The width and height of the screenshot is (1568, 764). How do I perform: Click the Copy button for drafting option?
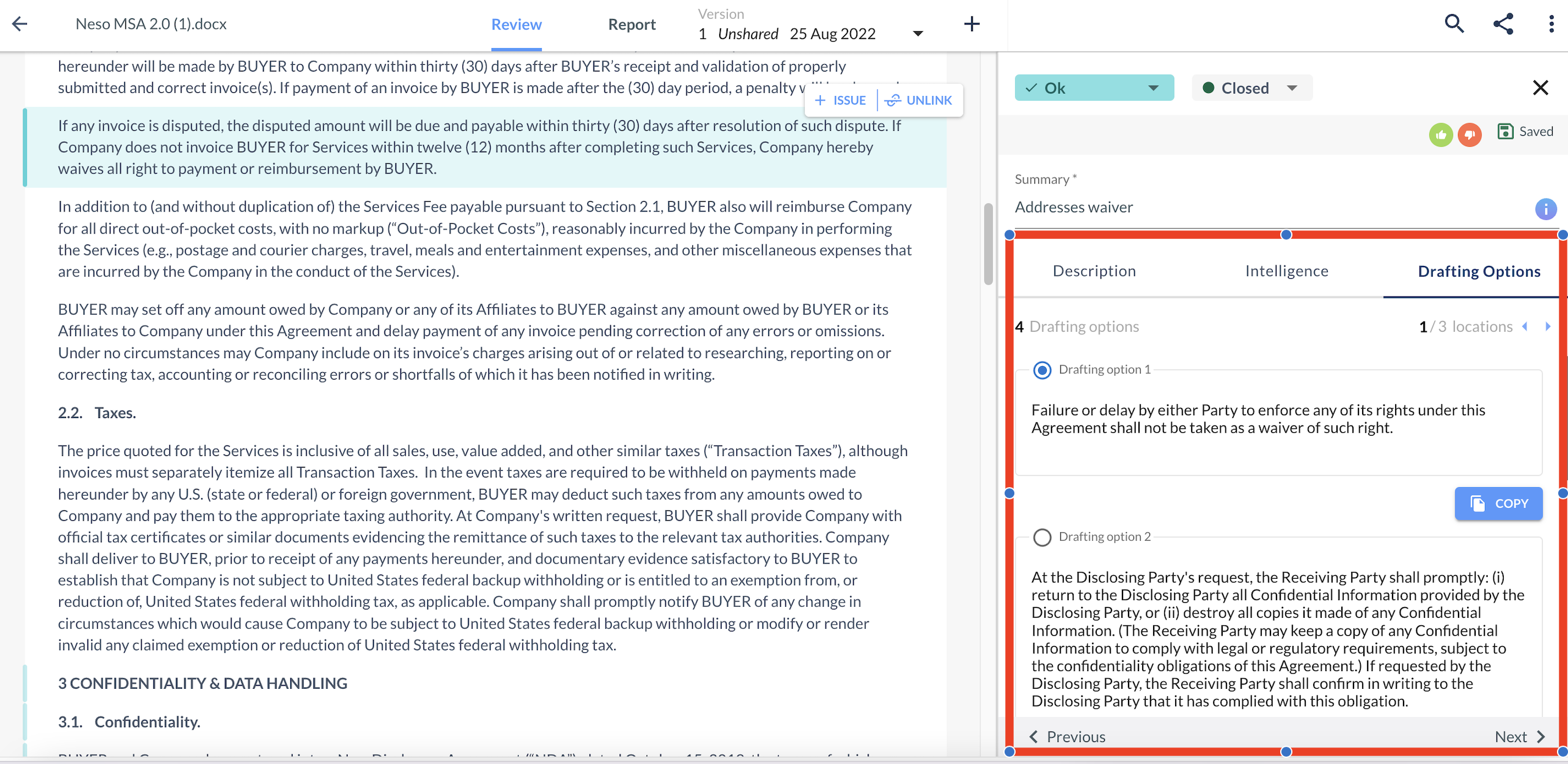click(x=1498, y=503)
